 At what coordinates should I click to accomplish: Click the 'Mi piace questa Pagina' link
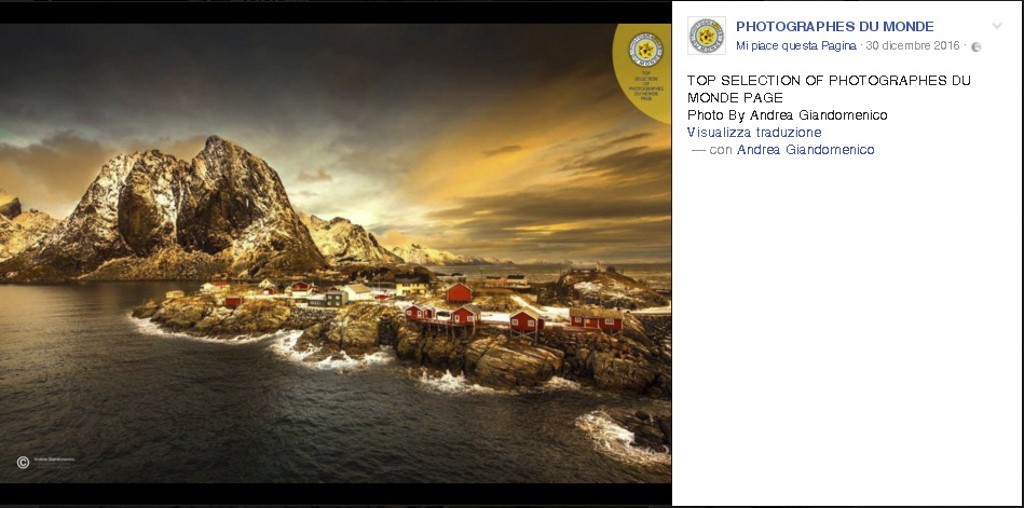click(x=795, y=46)
